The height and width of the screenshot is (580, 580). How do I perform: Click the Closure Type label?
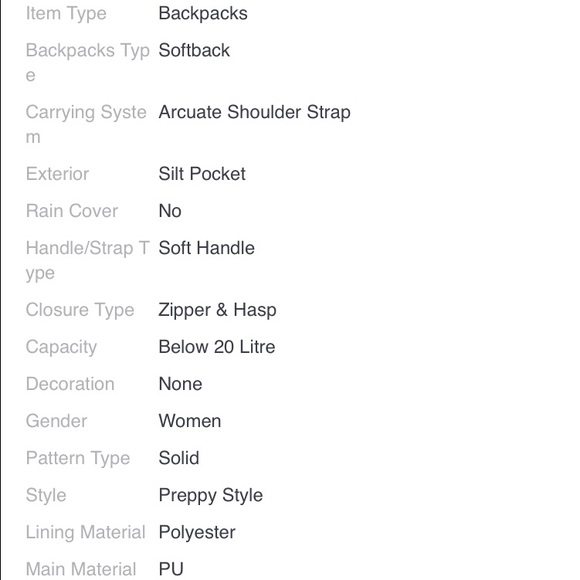tap(80, 310)
